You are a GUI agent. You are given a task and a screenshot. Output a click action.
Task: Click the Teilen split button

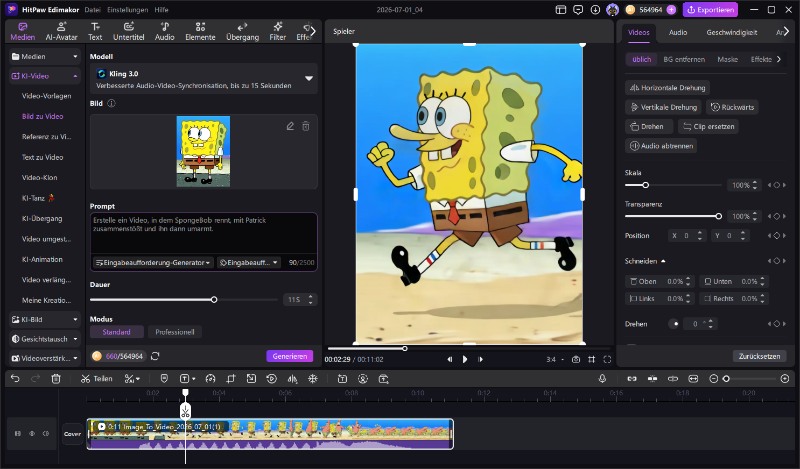96,379
